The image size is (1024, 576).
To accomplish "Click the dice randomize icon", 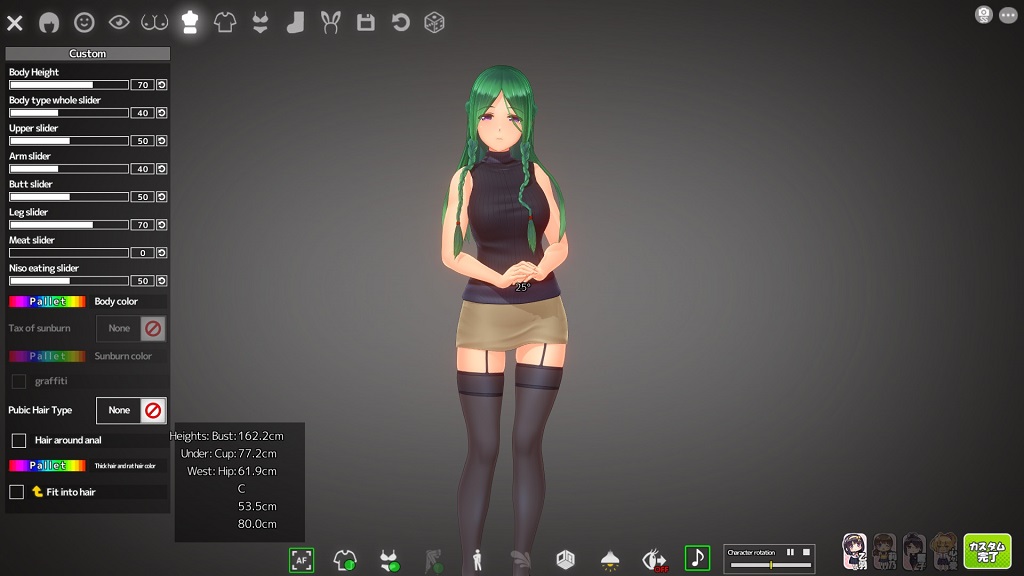I will pos(434,22).
